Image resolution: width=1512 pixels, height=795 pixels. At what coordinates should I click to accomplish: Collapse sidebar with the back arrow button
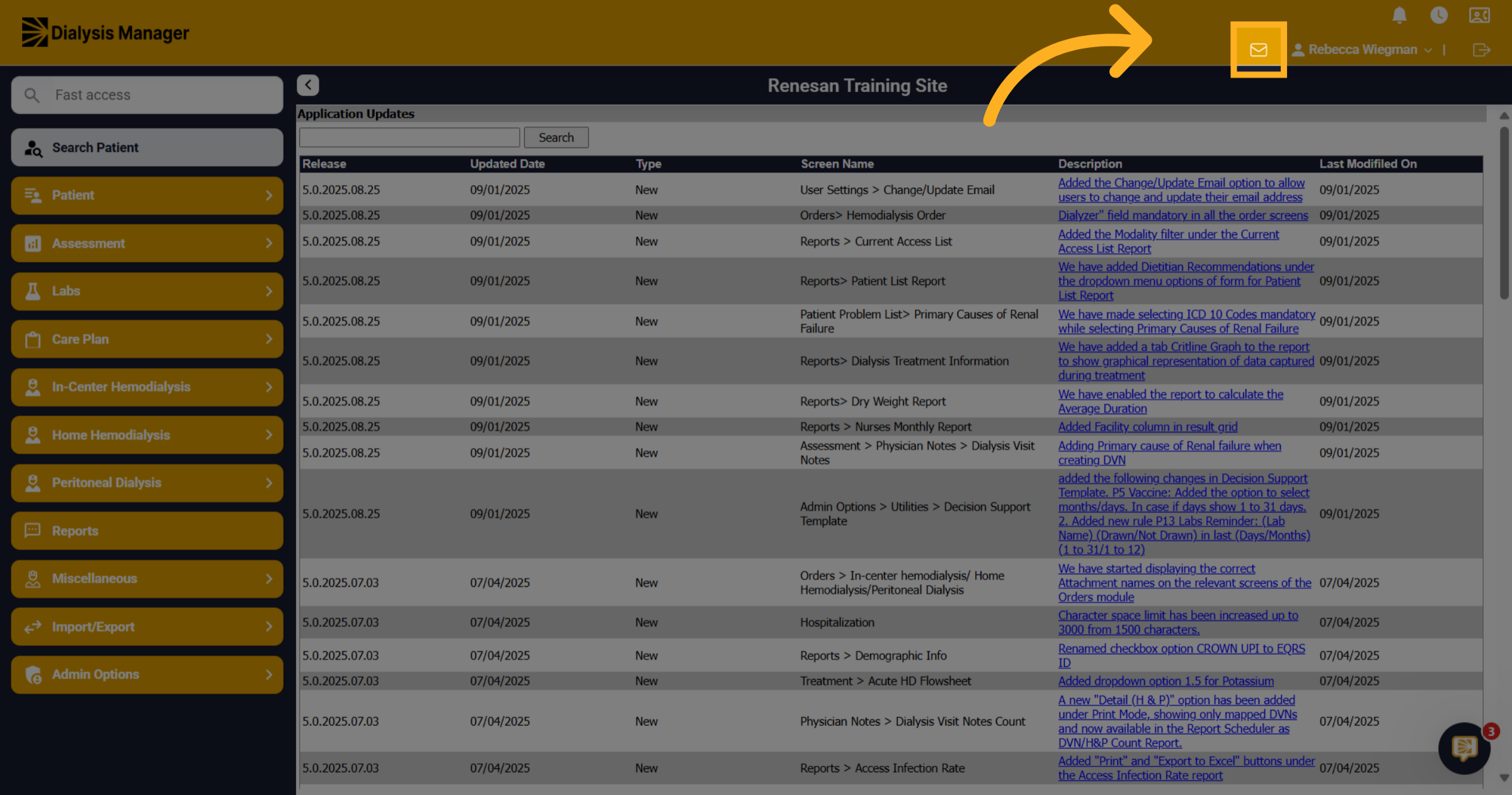point(308,85)
